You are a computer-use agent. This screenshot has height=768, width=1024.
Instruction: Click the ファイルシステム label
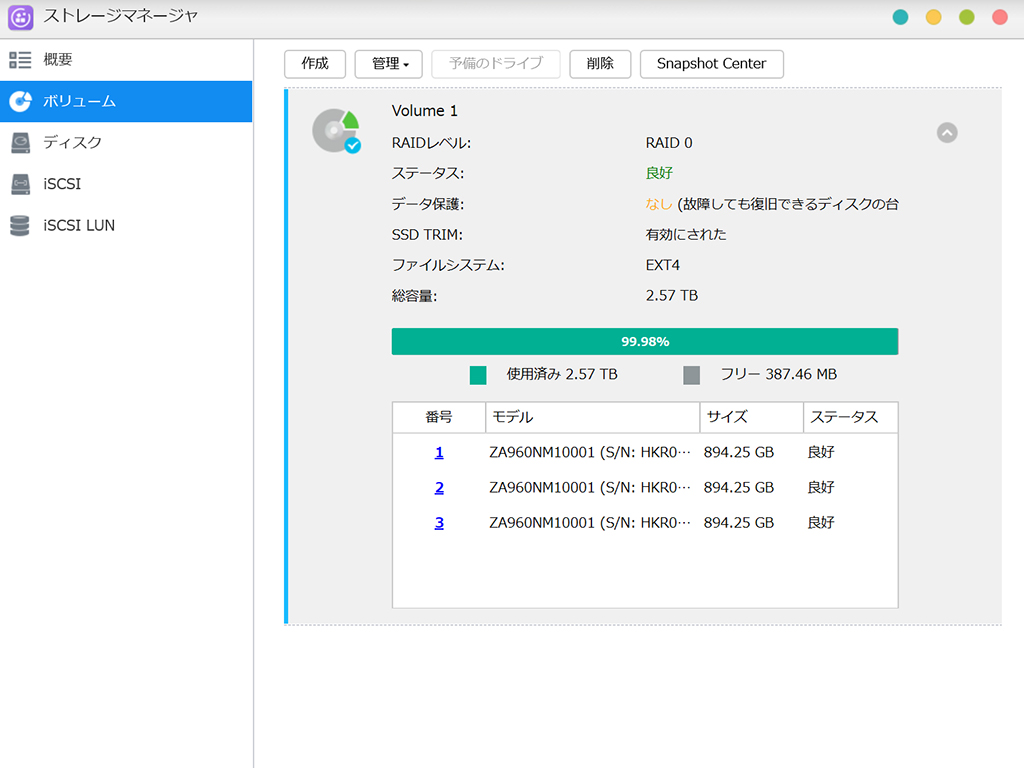pyautogui.click(x=448, y=265)
